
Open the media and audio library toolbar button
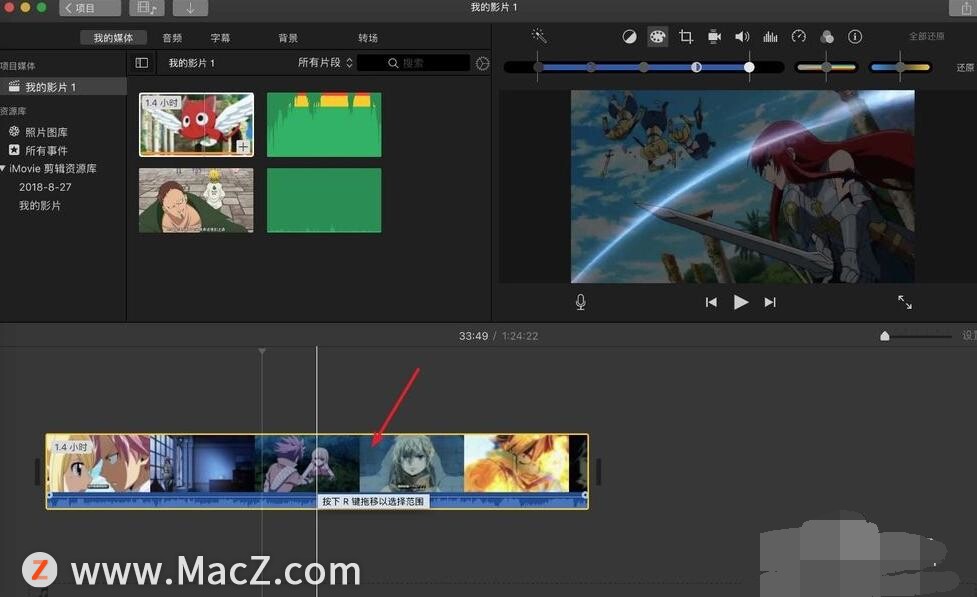click(146, 8)
